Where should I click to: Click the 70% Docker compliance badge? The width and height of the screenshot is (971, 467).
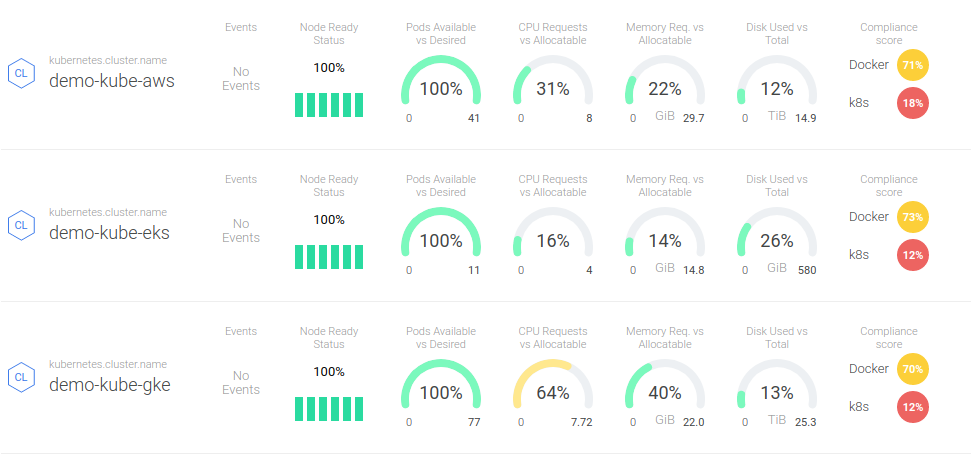point(912,369)
